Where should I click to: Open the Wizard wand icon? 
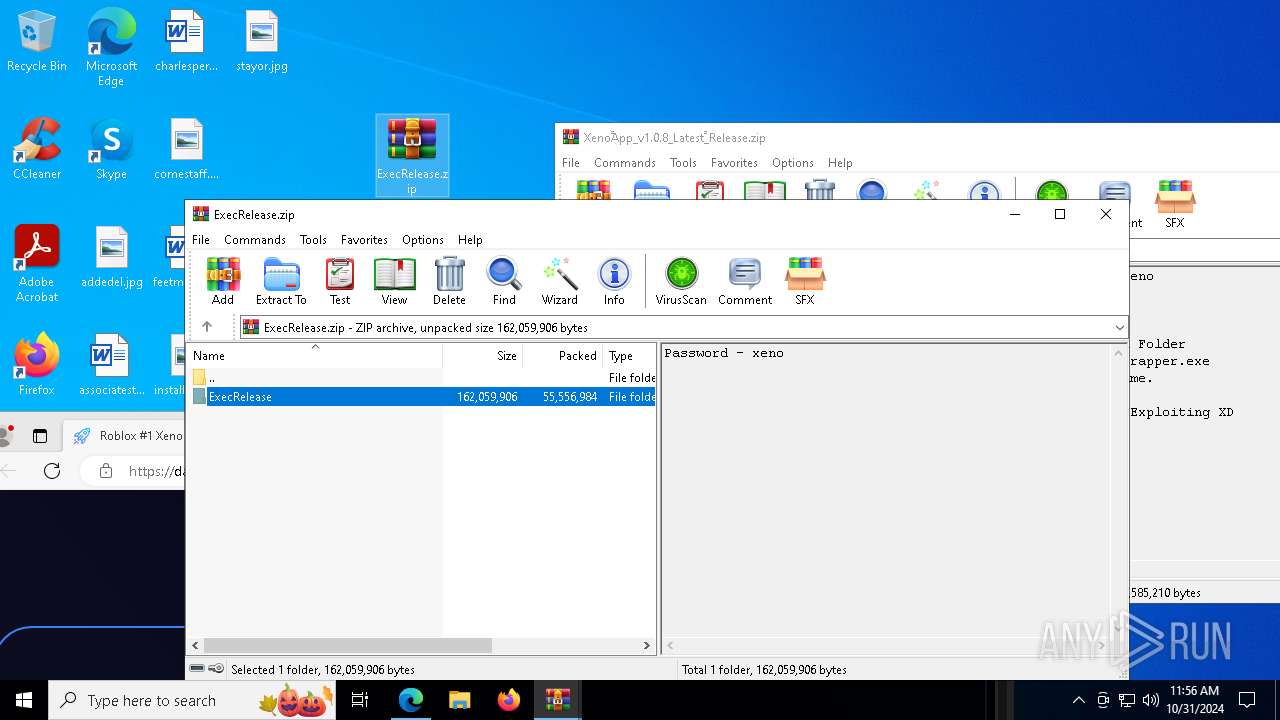pyautogui.click(x=560, y=281)
